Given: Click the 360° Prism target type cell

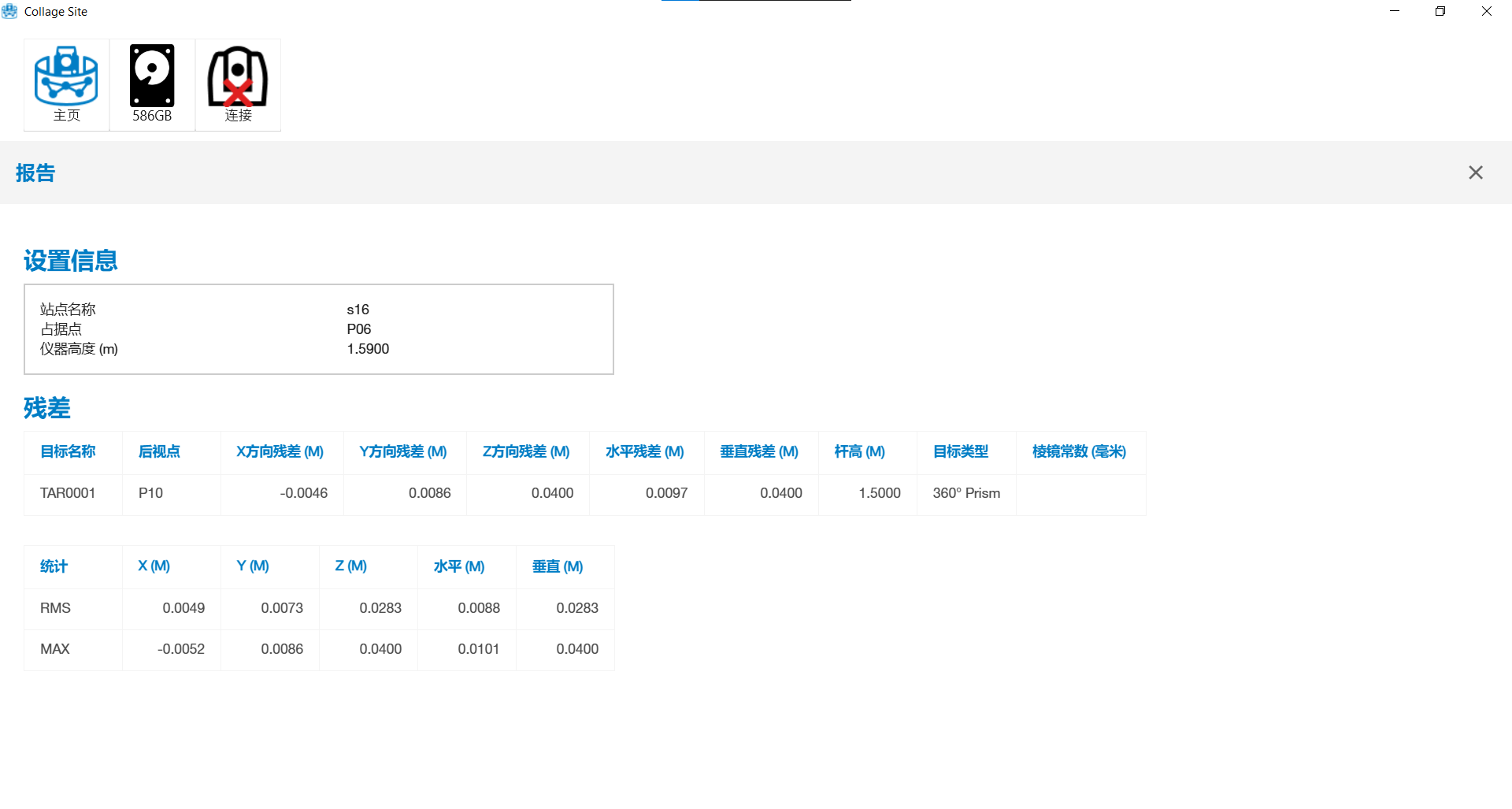Looking at the screenshot, I should (x=966, y=493).
